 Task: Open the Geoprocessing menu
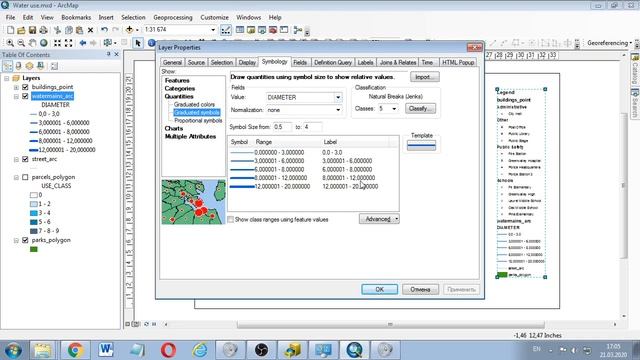point(173,18)
